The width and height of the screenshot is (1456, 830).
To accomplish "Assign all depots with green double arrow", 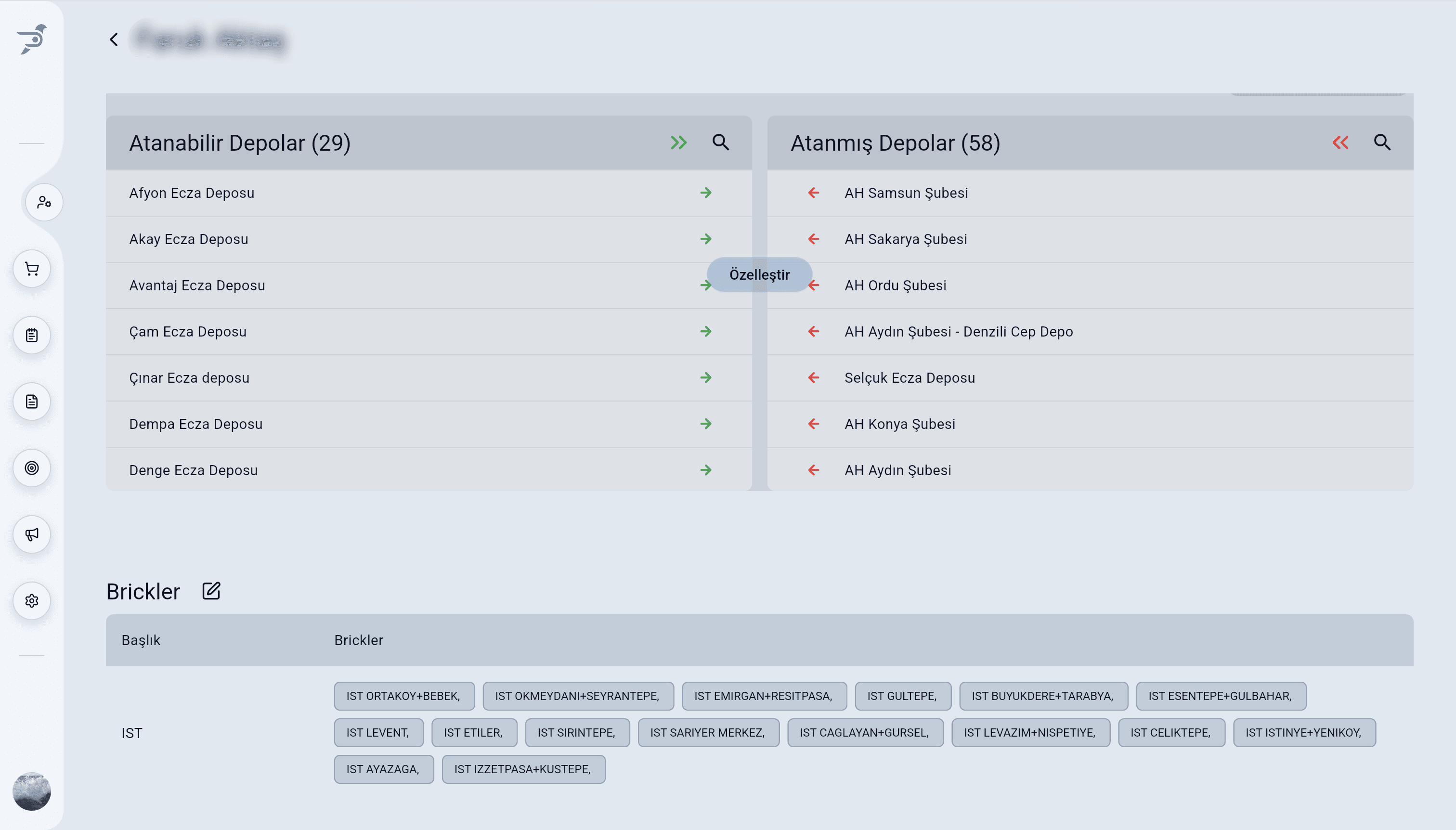I will (x=678, y=143).
